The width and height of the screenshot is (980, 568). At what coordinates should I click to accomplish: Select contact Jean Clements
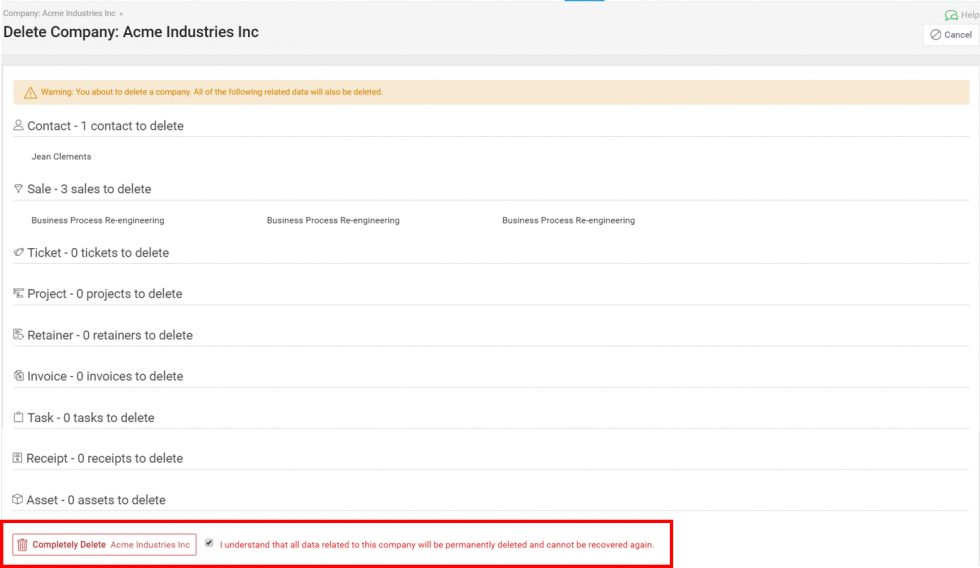pos(61,157)
